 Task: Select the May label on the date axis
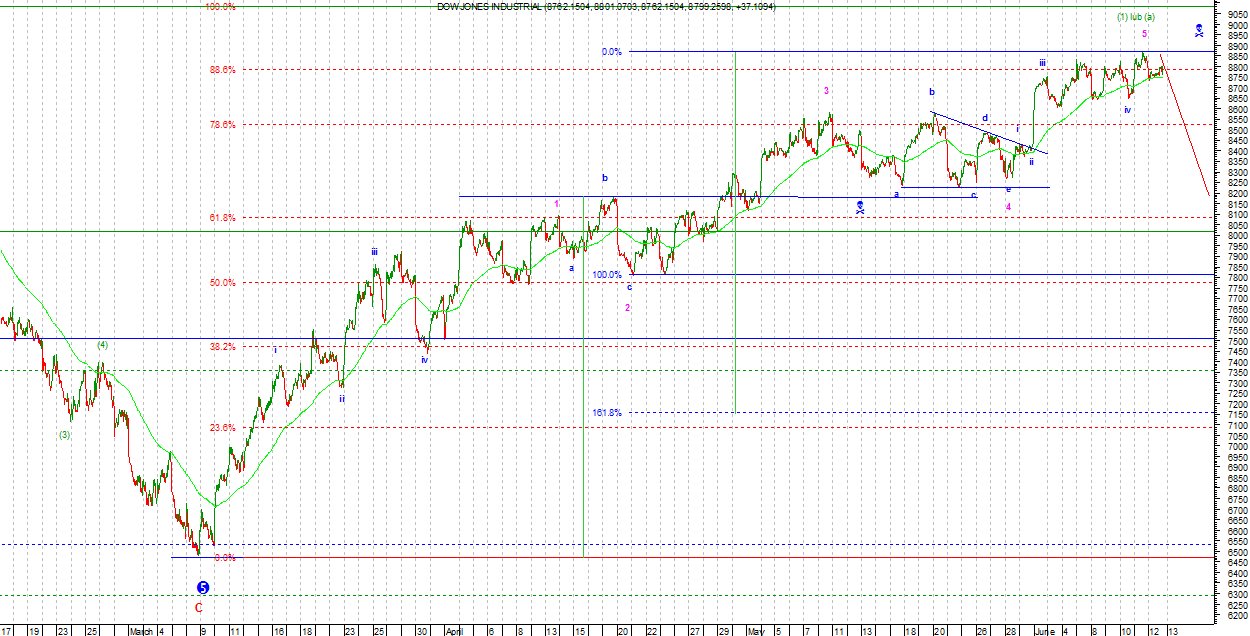(754, 631)
